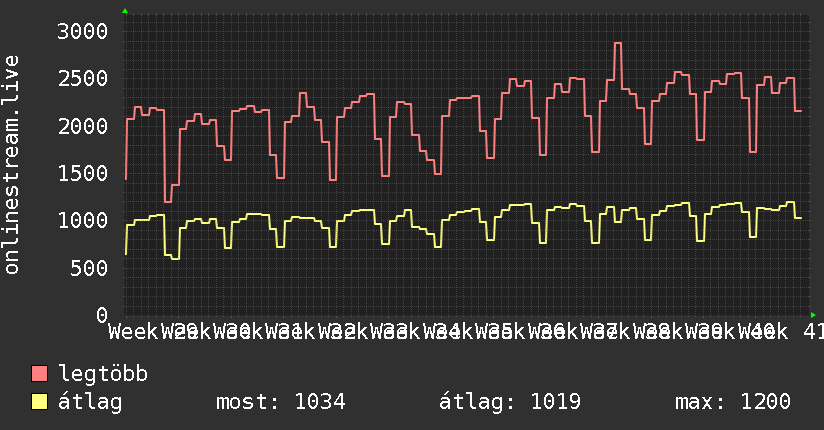Click the 1500 y-axis label
This screenshot has width=824, height=430.
click(83, 173)
